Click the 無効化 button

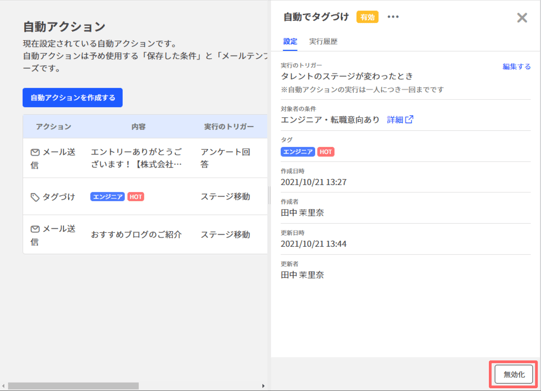514,374
